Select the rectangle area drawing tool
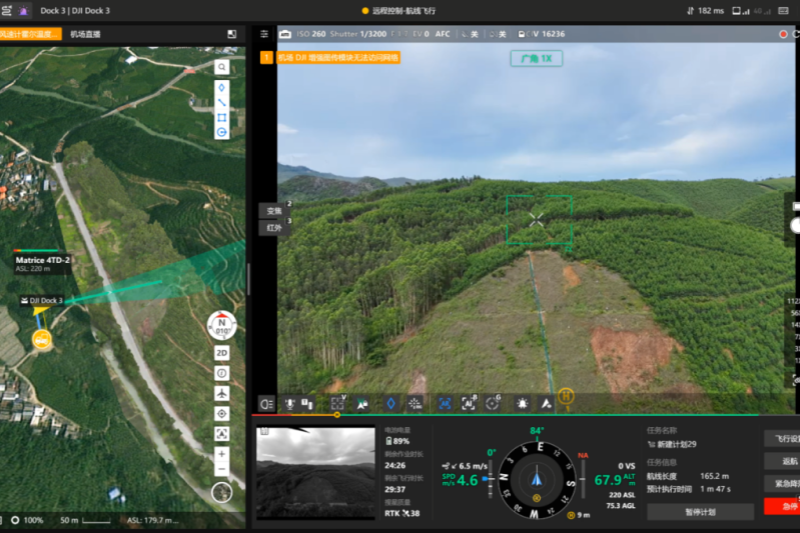 (x=222, y=117)
